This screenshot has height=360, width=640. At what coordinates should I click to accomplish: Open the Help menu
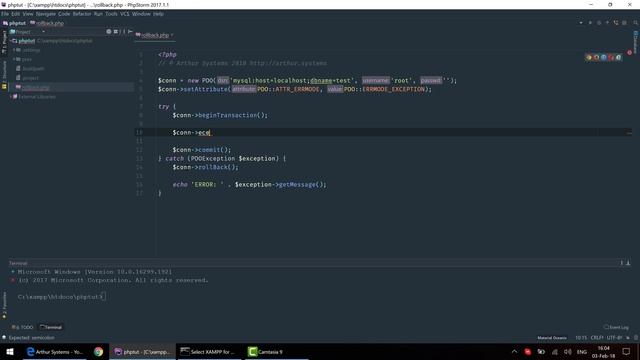[x=158, y=14]
